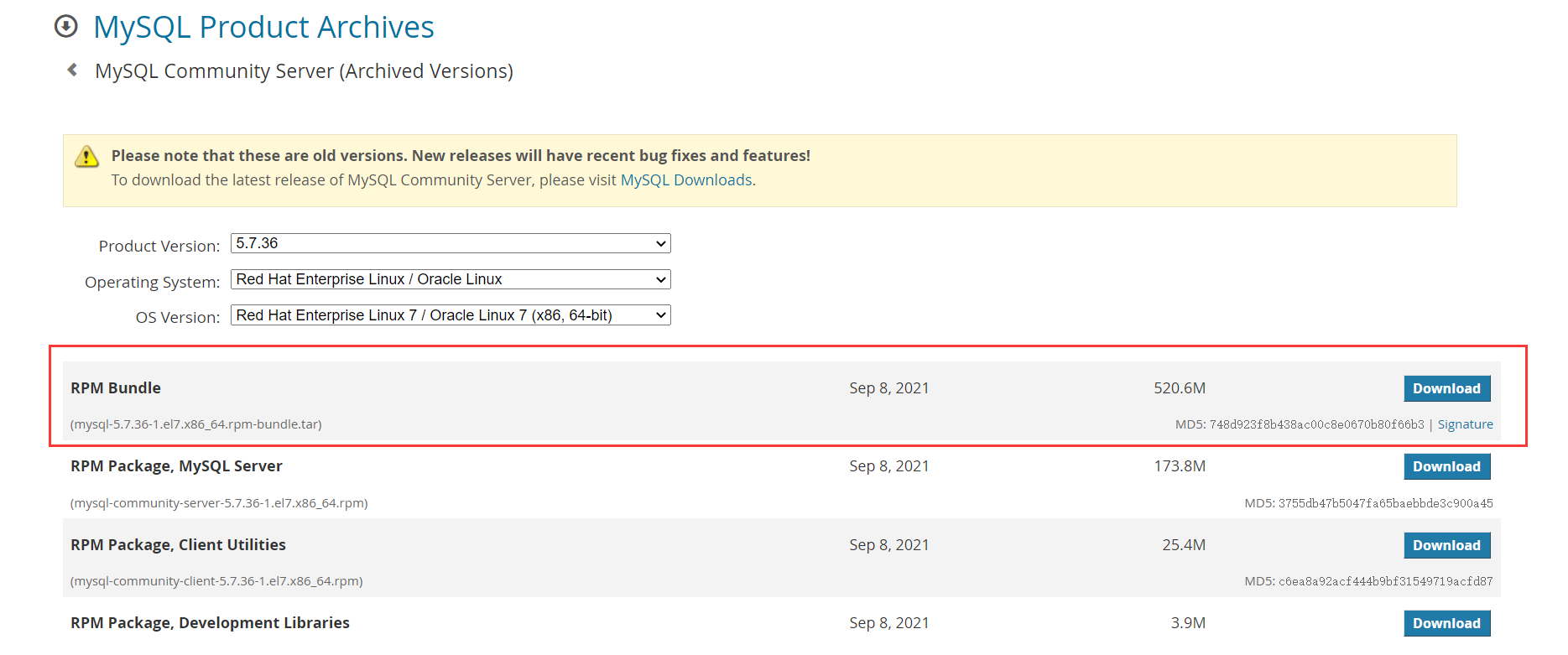Click the download circle icon beside page title
Screen dimensions: 1568x655
[65, 27]
